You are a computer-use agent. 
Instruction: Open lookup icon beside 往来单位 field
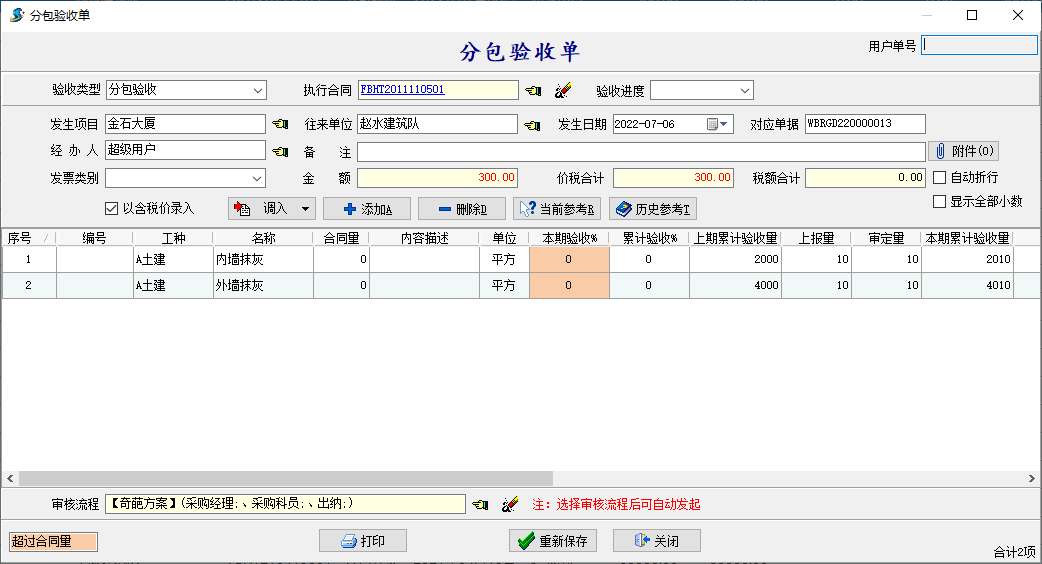click(533, 125)
